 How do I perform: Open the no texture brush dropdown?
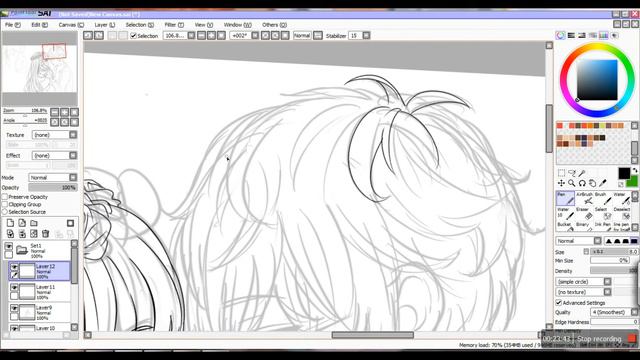583,292
